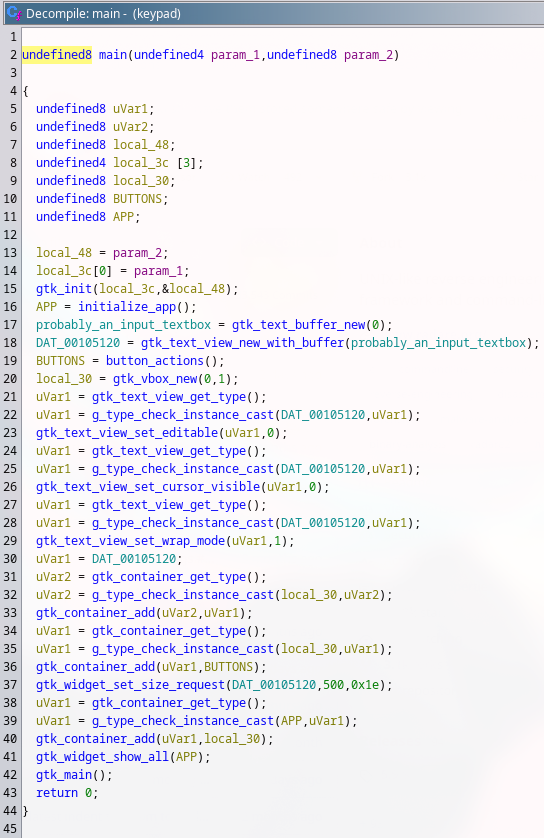Open the initialize_app function call
The width and height of the screenshot is (544, 838).
click(x=127, y=307)
